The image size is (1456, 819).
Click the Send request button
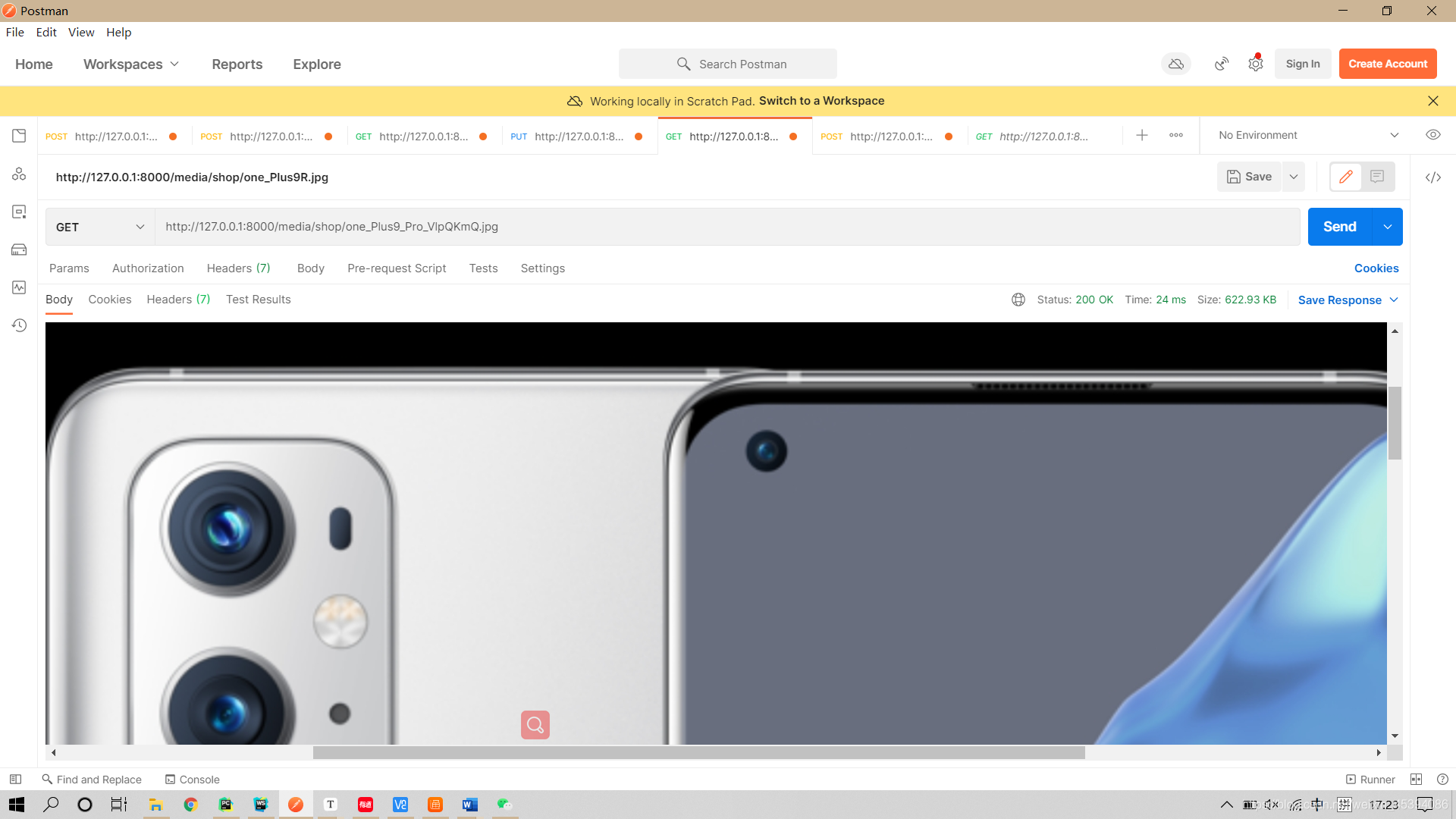(1339, 226)
